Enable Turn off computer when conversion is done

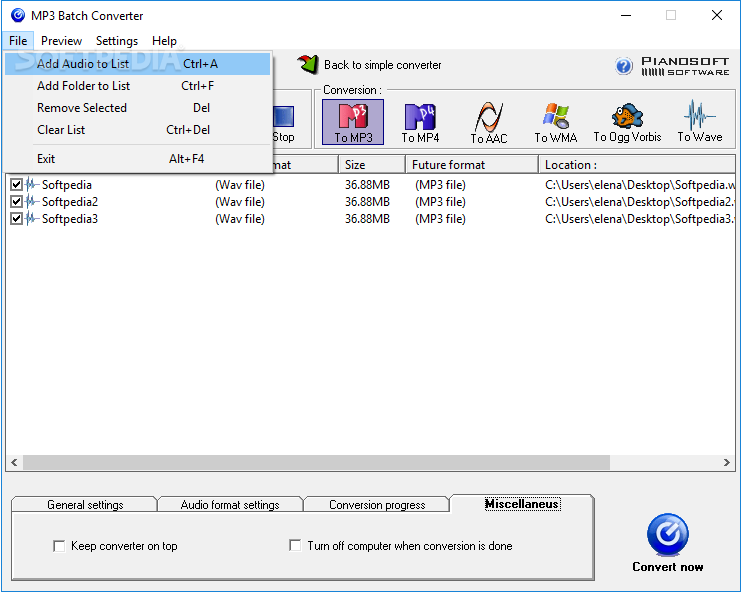click(x=295, y=546)
